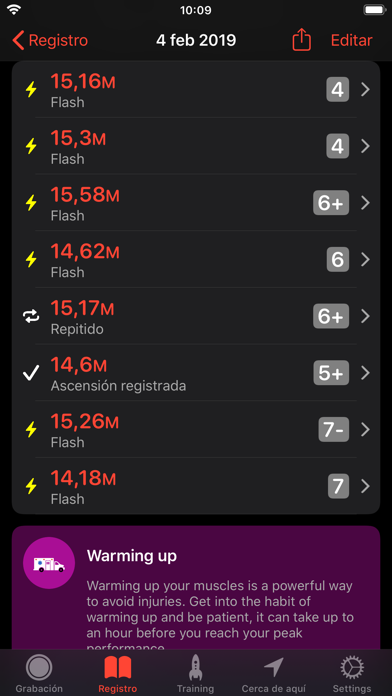Go back to Registro list
392x696 pixels.
(x=50, y=40)
